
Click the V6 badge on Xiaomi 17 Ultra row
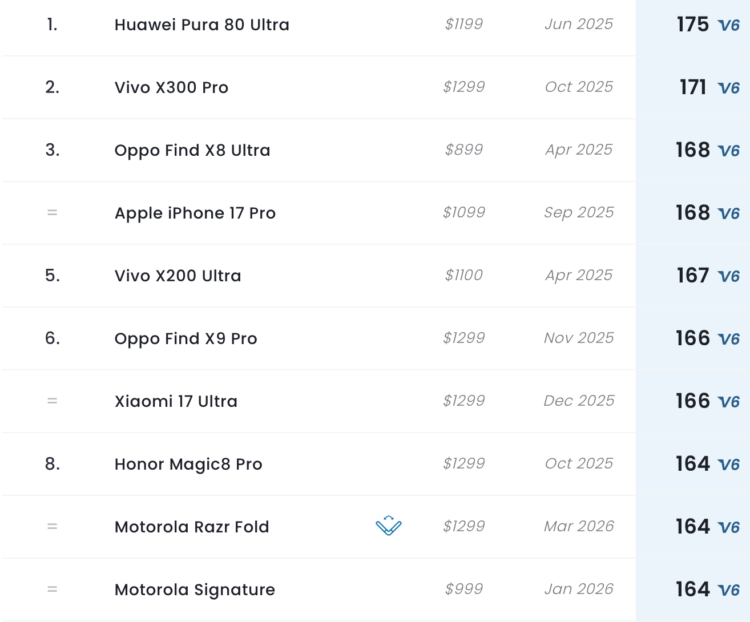[x=729, y=402]
